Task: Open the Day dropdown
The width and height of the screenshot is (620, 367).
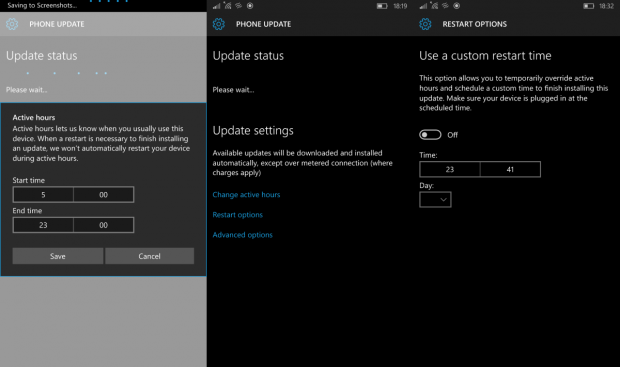Action: 435,200
